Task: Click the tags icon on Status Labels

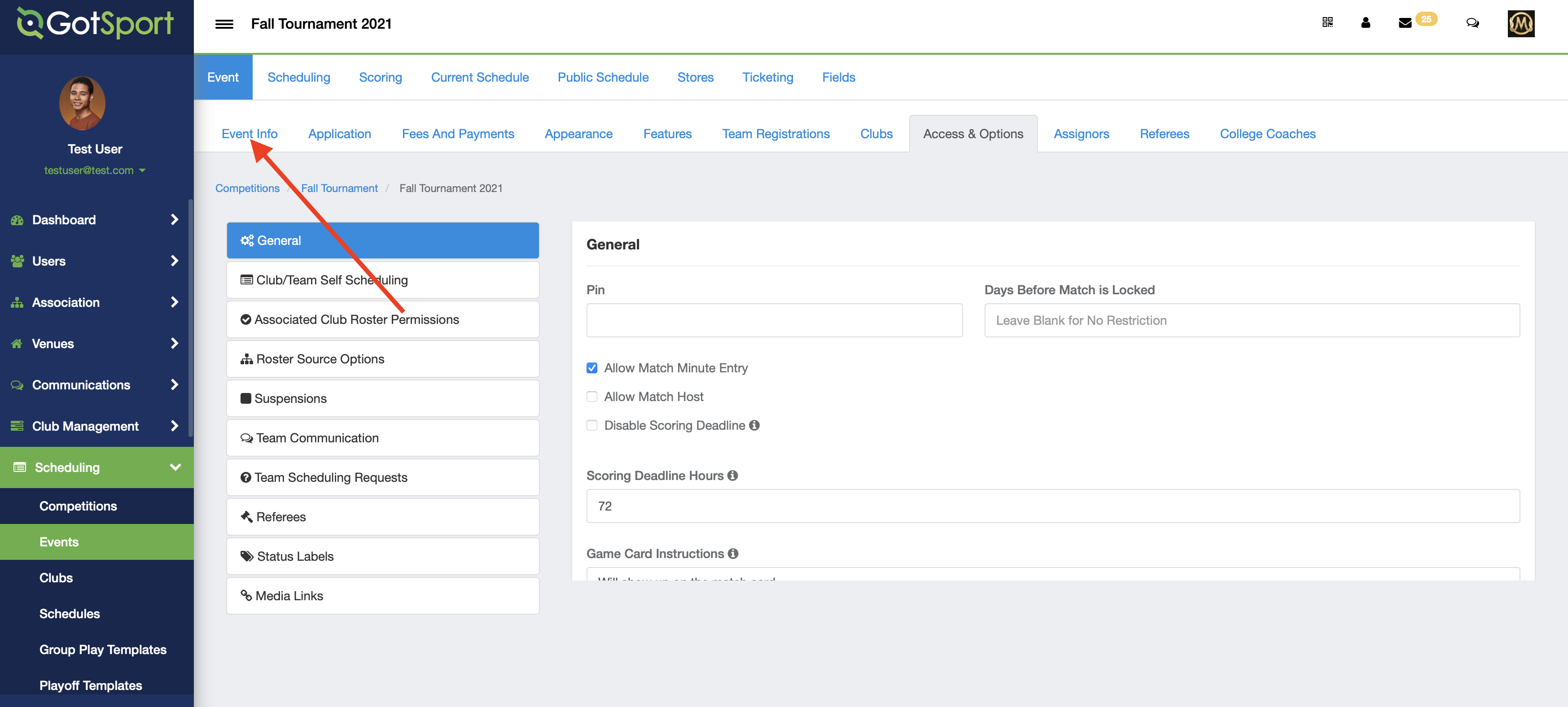Action: click(246, 556)
